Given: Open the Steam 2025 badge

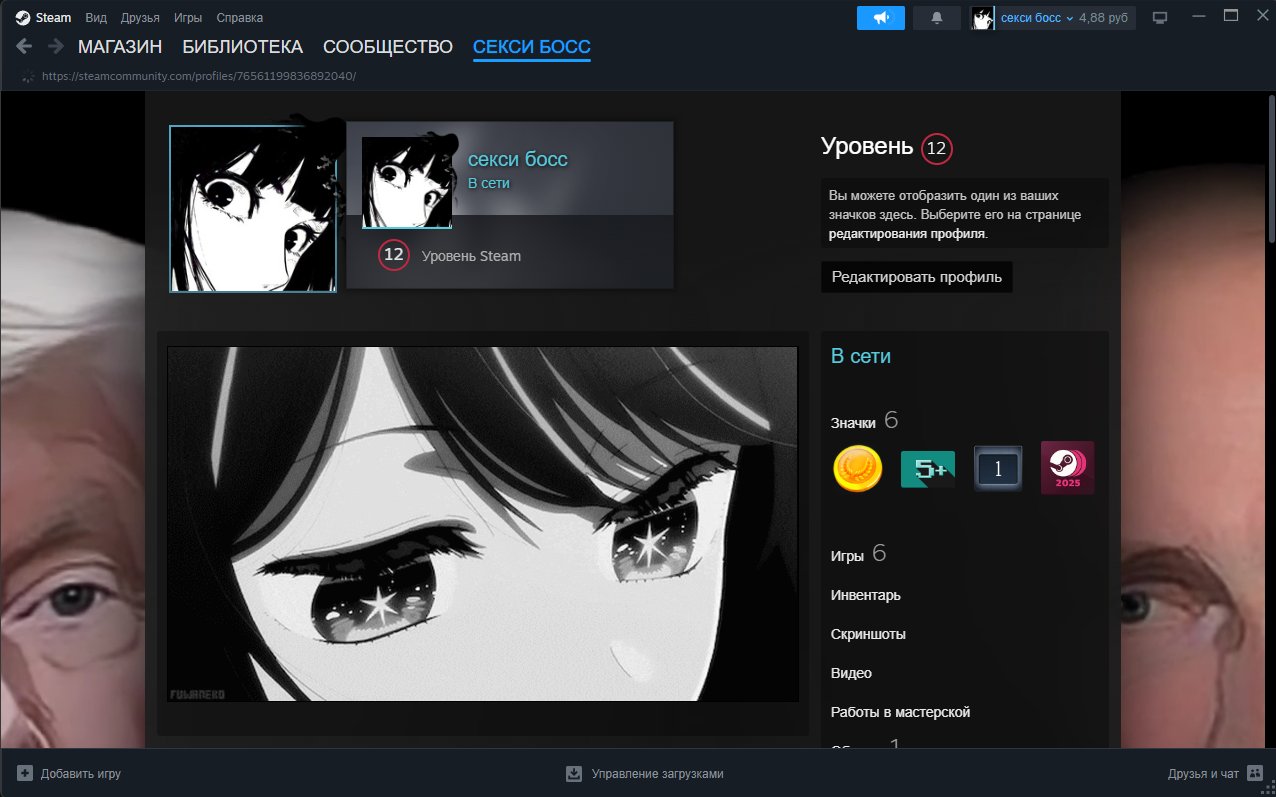Looking at the screenshot, I should (1068, 468).
